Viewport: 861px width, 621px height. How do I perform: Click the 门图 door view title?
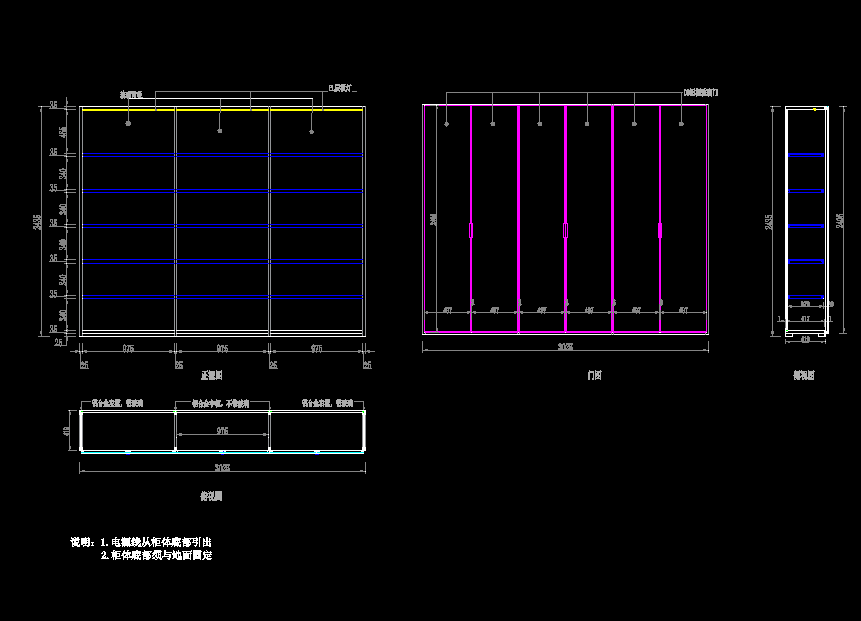pos(594,375)
